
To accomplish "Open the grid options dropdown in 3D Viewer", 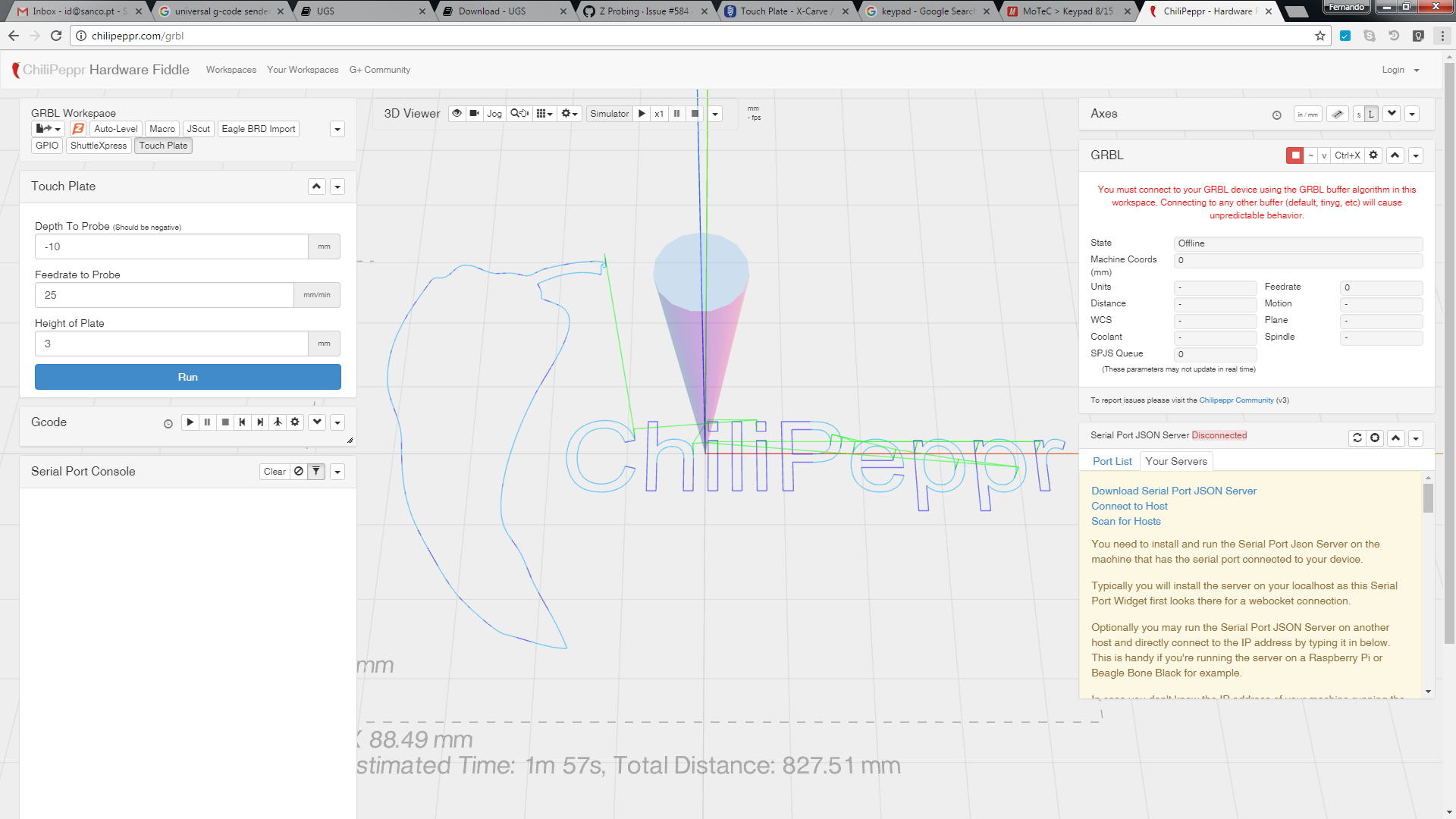I will 544,114.
